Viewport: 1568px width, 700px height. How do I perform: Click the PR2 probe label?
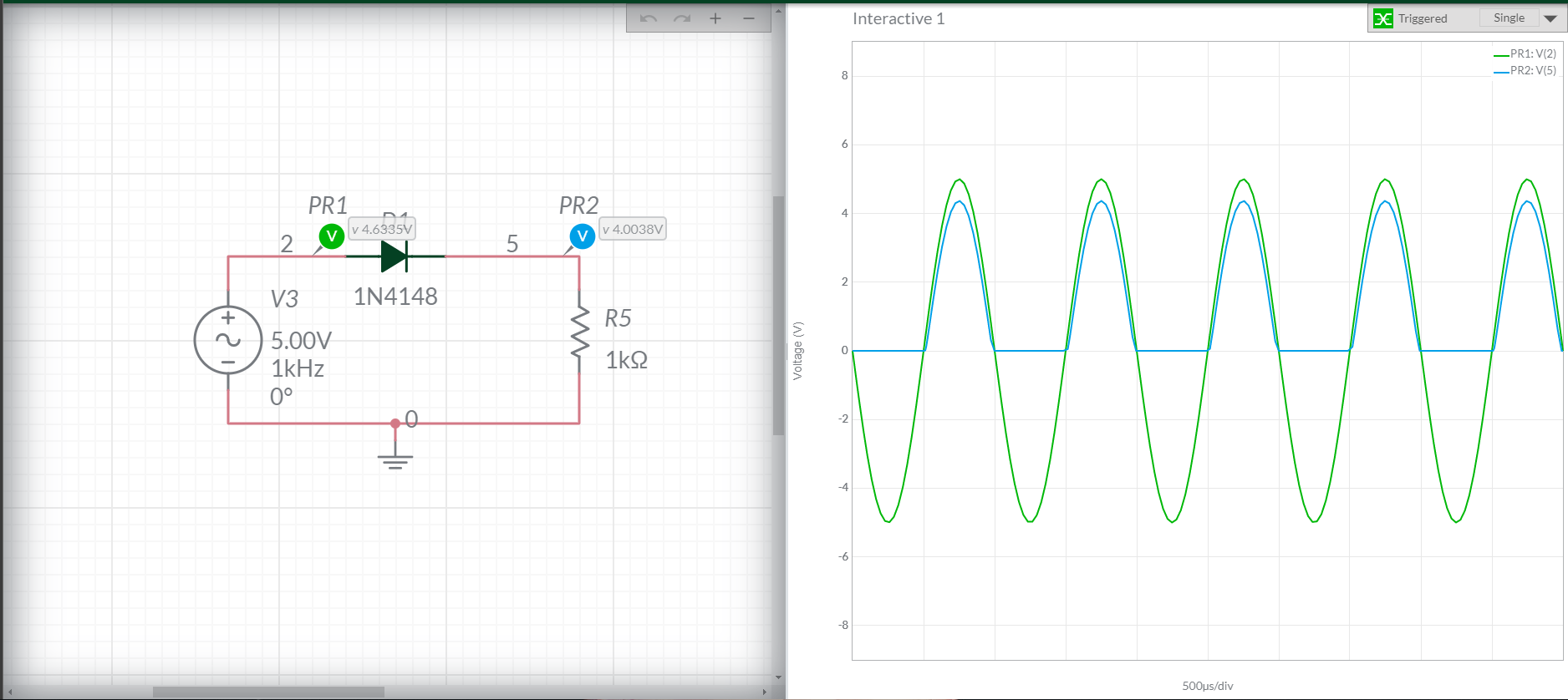(578, 205)
